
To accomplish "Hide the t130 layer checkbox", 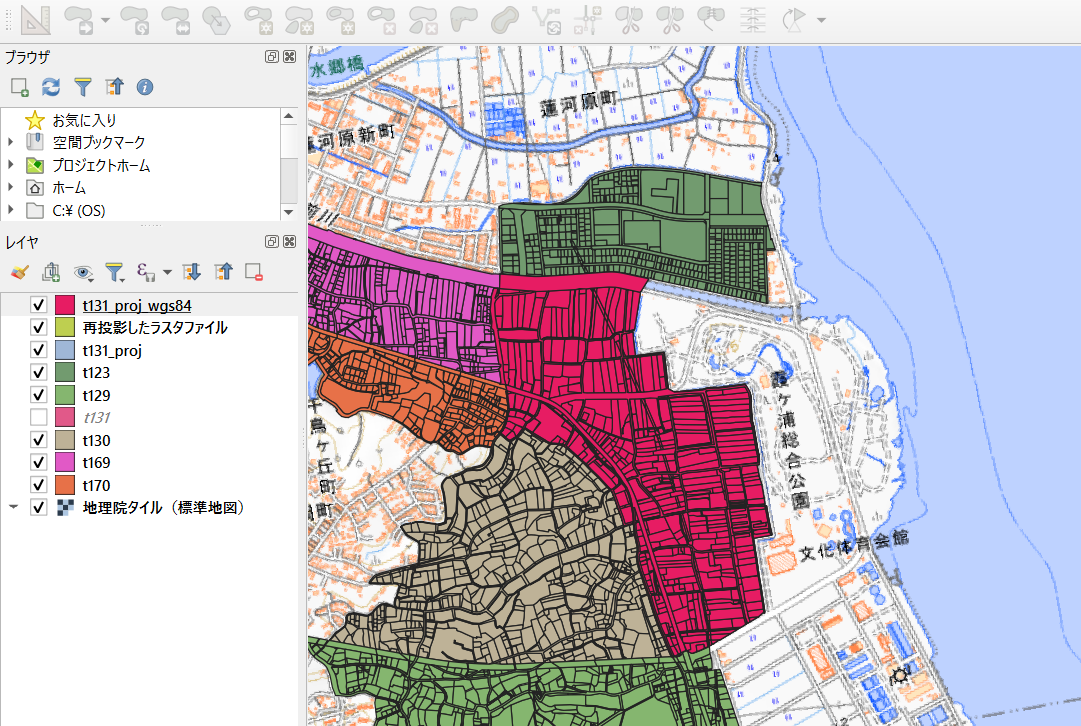I will click(39, 440).
